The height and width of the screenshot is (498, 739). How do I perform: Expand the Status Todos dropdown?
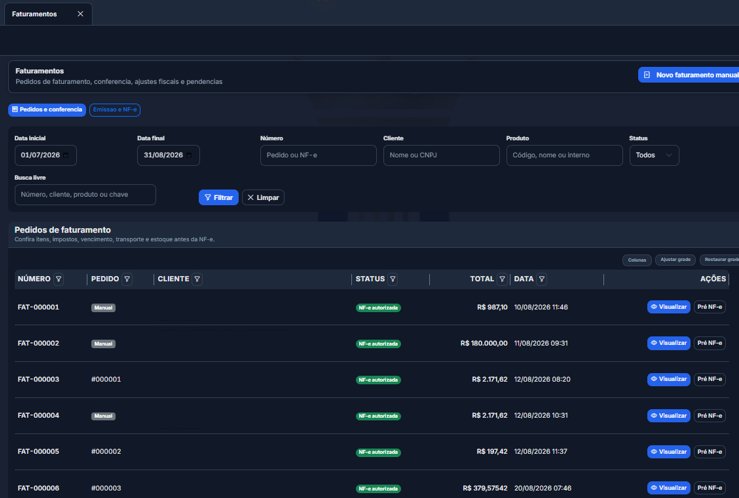(x=654, y=155)
